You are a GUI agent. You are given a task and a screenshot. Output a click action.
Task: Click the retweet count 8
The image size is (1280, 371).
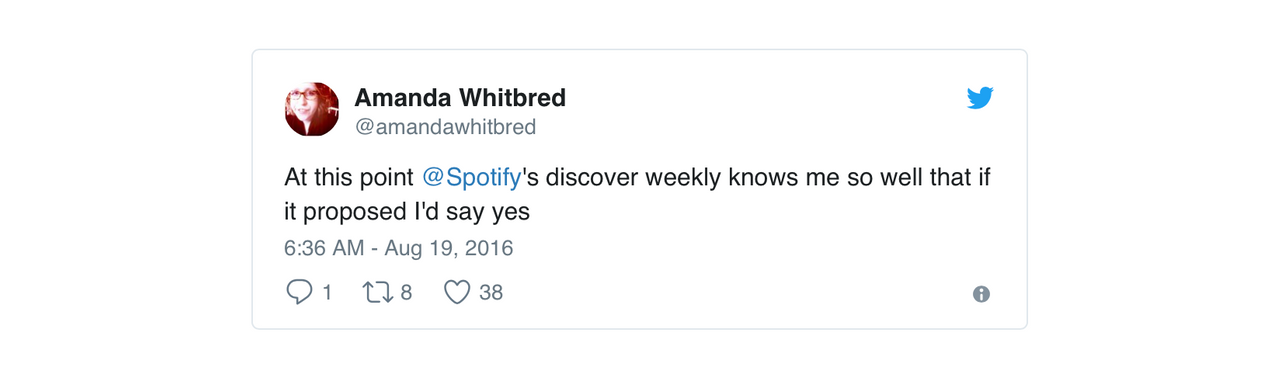click(406, 293)
